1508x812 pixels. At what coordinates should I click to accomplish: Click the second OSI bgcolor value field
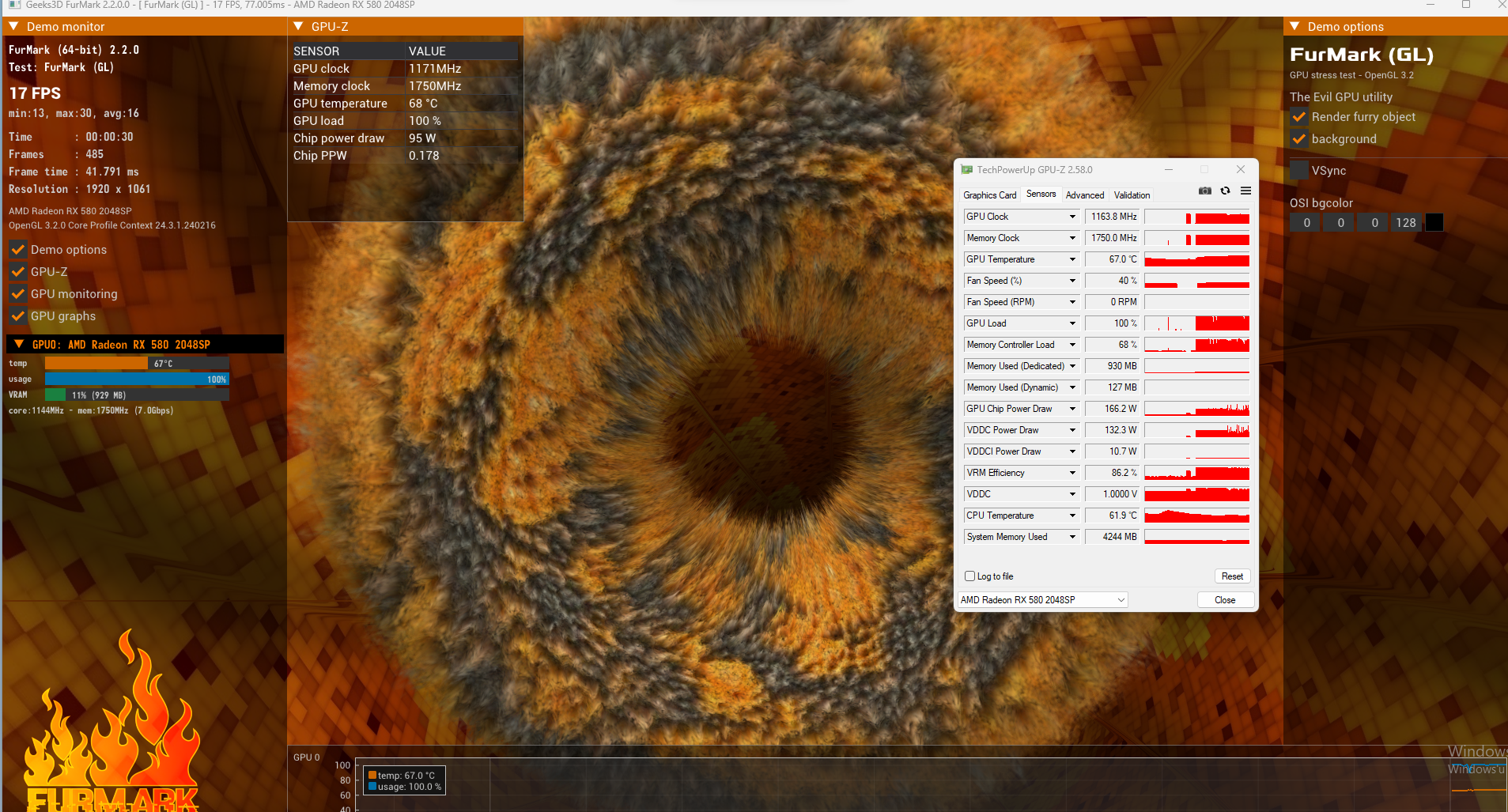1340,223
